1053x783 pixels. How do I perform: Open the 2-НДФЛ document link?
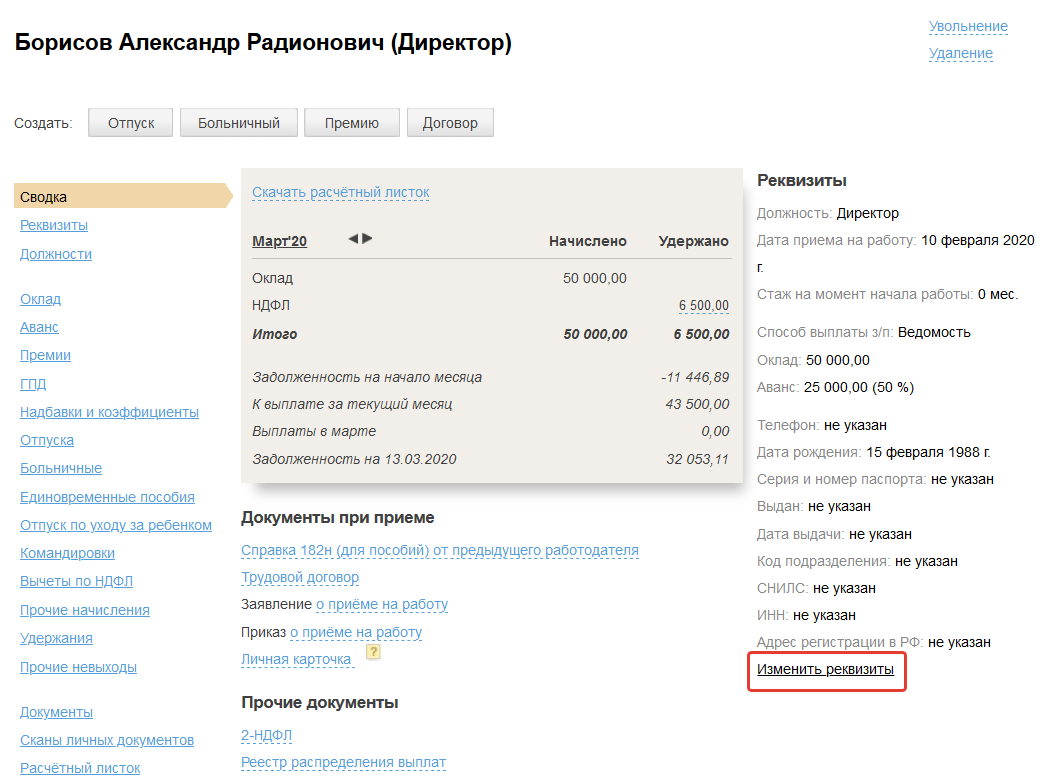[x=266, y=735]
